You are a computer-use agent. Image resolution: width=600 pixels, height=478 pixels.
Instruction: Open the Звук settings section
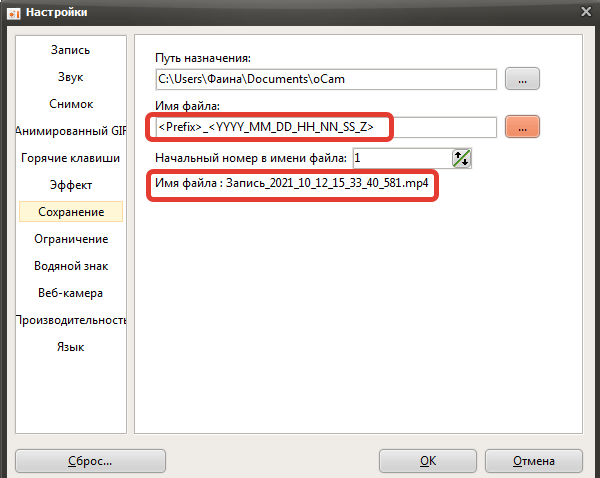click(x=70, y=77)
